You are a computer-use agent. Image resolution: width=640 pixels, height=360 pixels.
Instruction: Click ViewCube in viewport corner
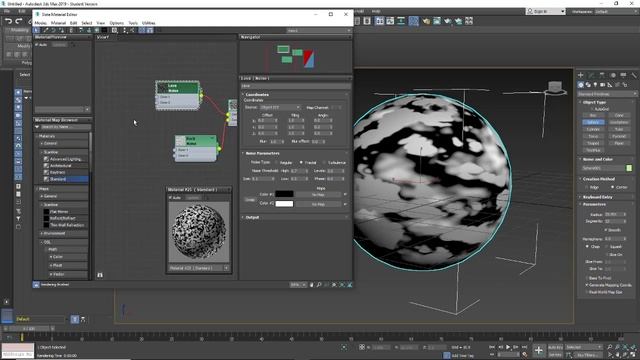click(x=555, y=88)
